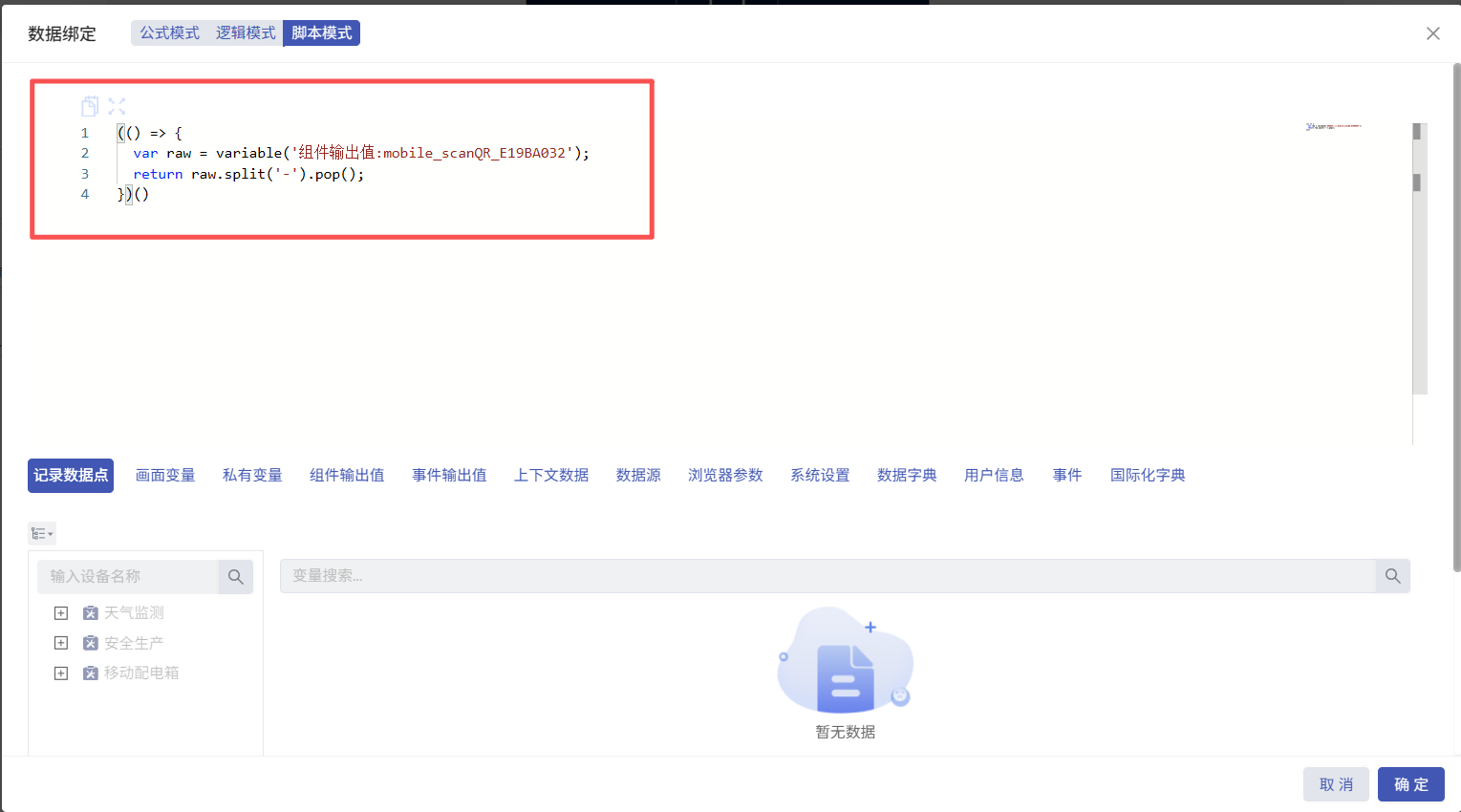Viewport: 1461px width, 812px height.
Task: Click the 确定 confirm button
Action: point(1410,784)
